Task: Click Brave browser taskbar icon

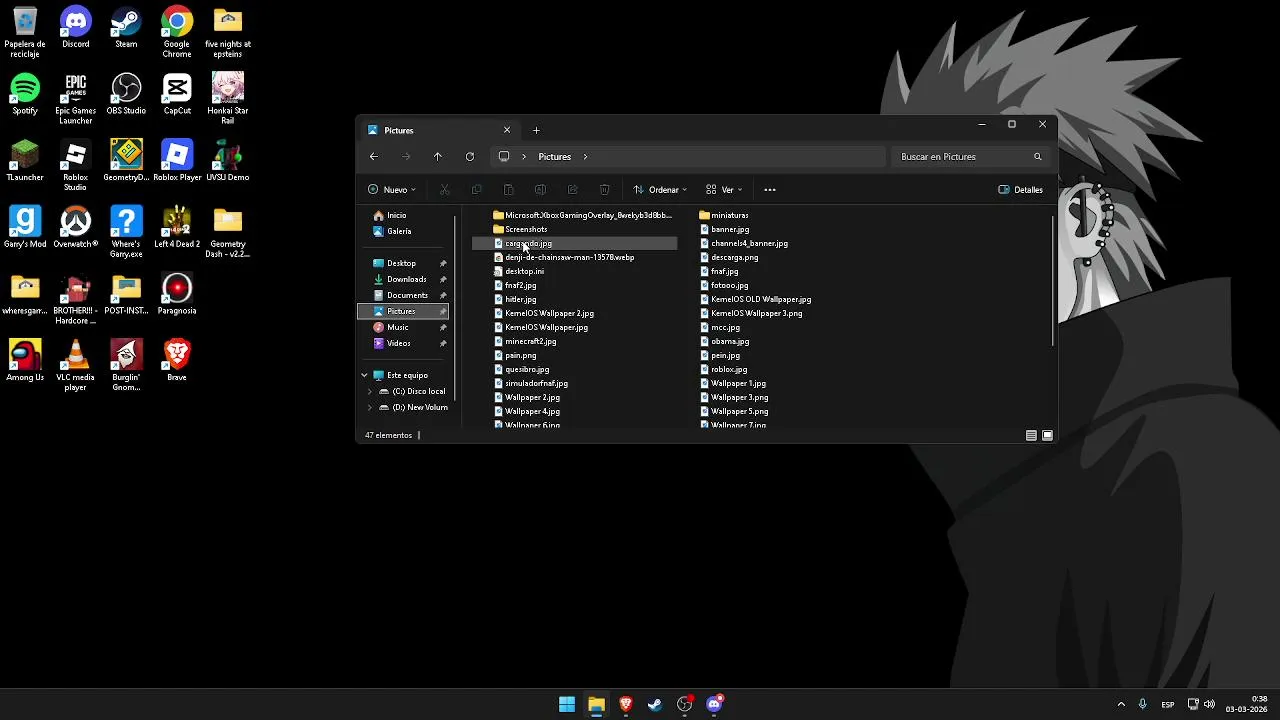Action: pos(626,705)
